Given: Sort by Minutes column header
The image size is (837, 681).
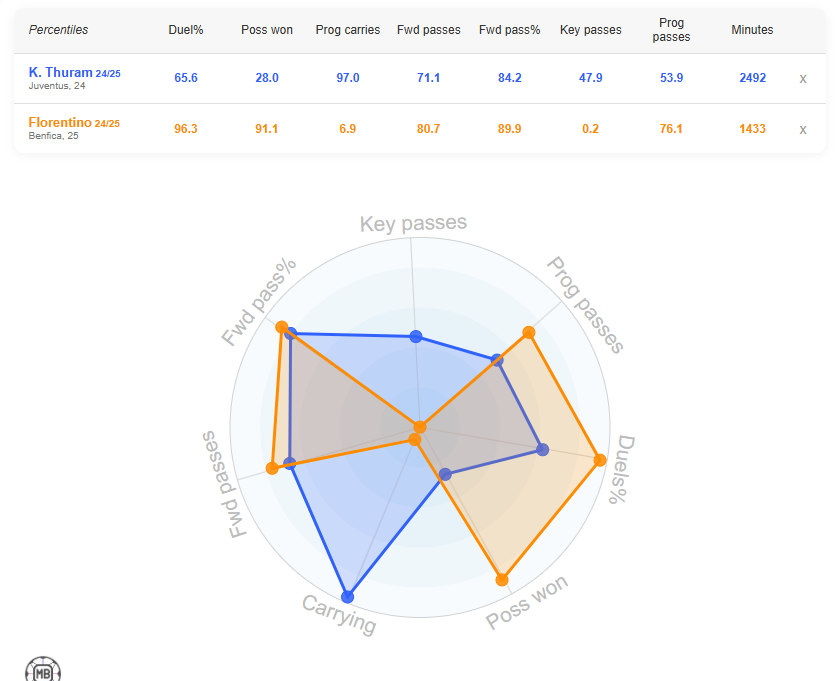Looking at the screenshot, I should coord(752,30).
